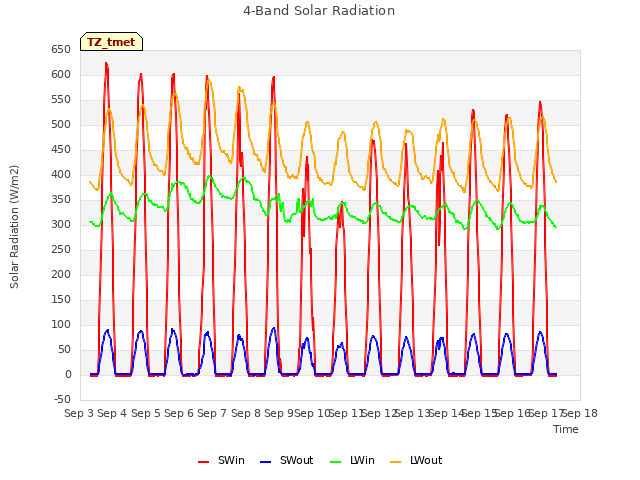Select the LWout legend entry
Screen dimensions: 640x480
tap(416, 460)
